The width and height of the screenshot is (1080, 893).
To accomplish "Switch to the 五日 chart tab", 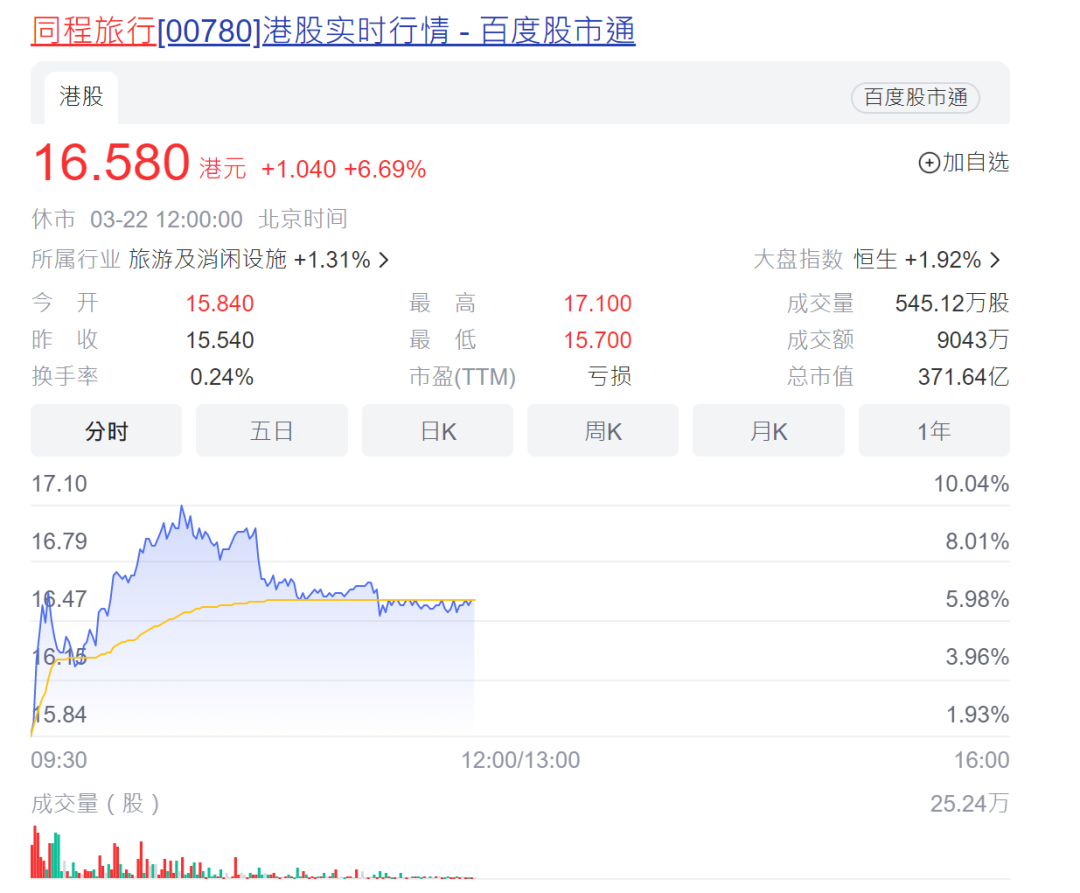I will 271,431.
